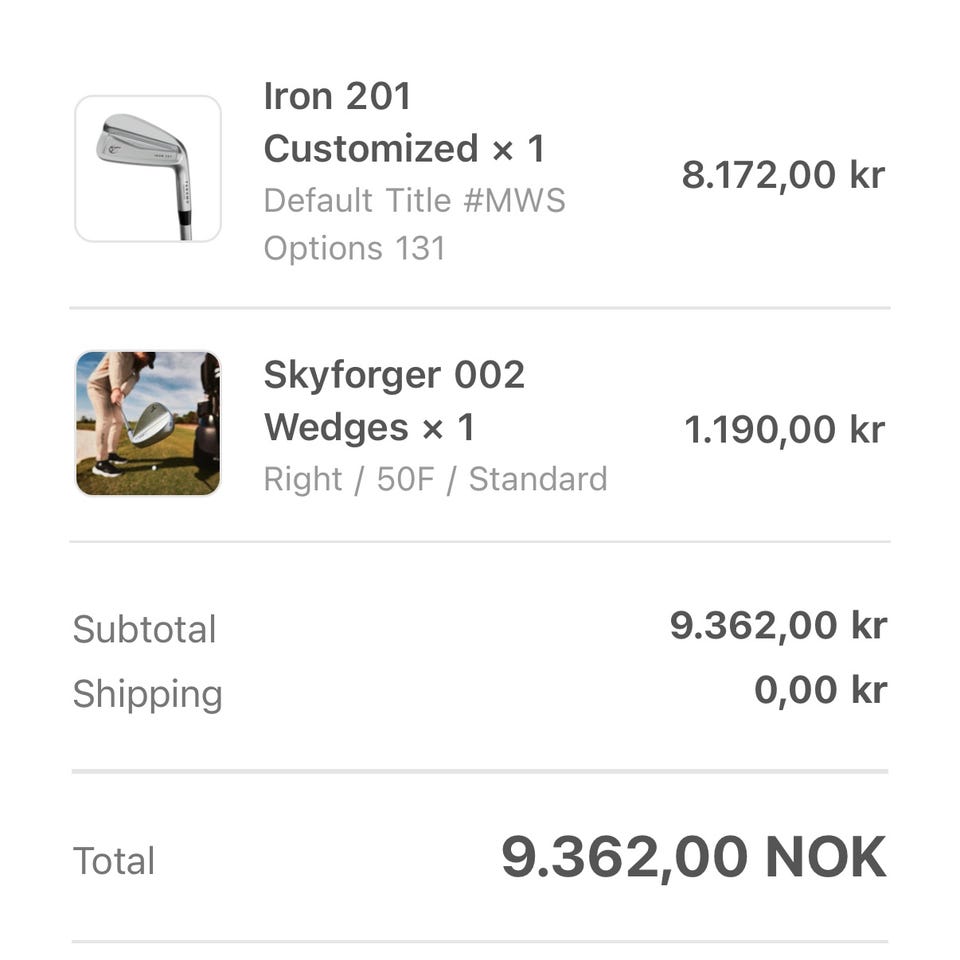Click the 1.190,00 kr wedge price
The image size is (960, 960).
[x=784, y=430]
